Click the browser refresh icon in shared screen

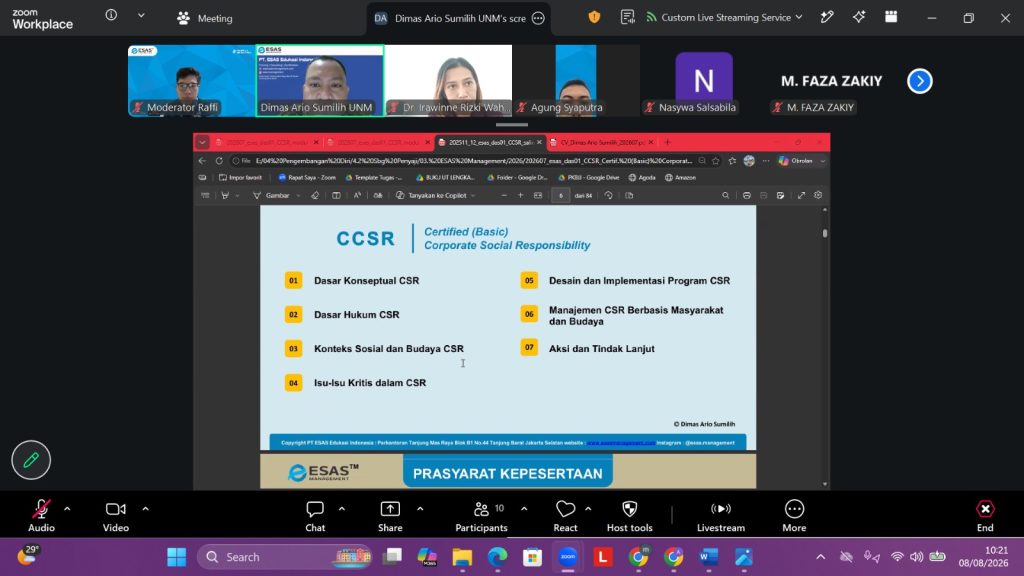(x=219, y=161)
